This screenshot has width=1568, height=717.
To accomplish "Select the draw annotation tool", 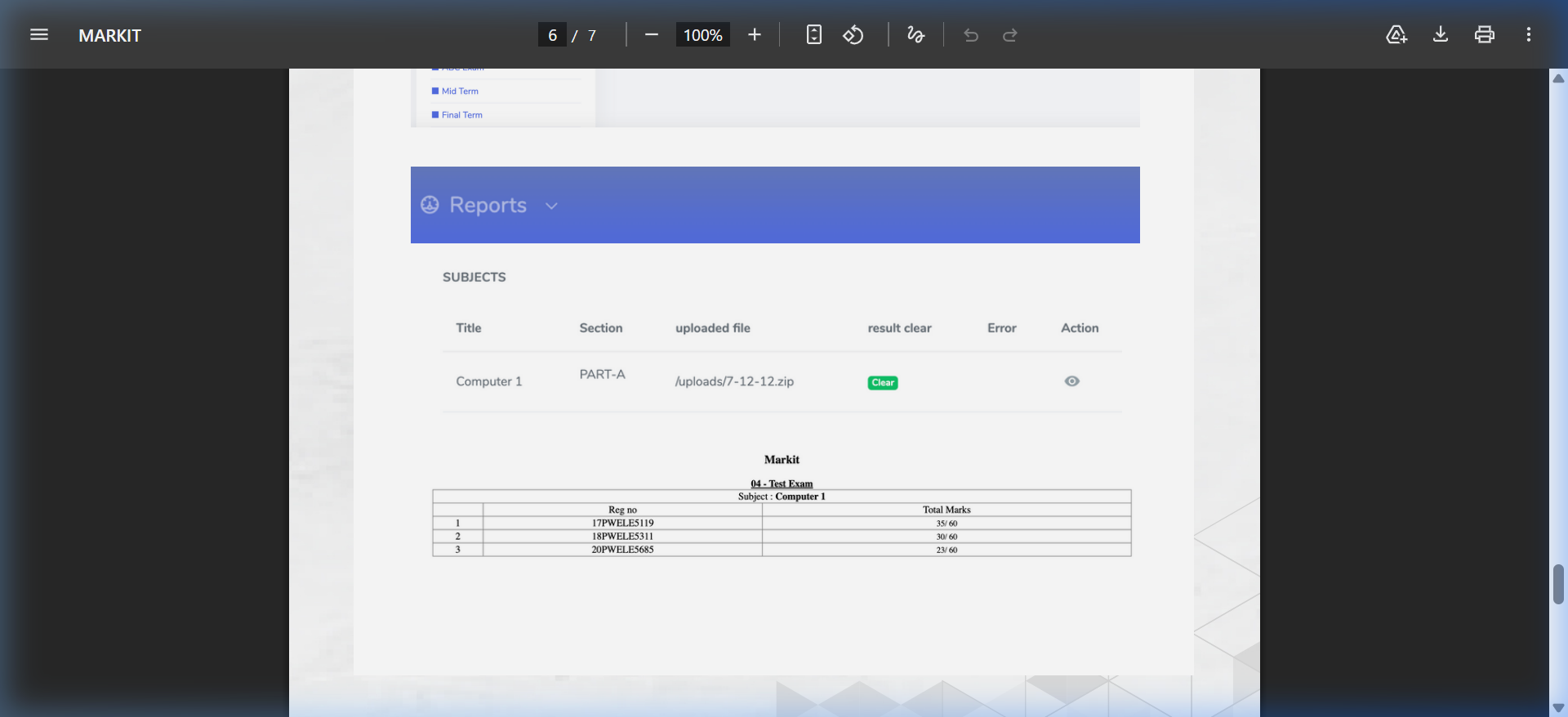I will (915, 34).
